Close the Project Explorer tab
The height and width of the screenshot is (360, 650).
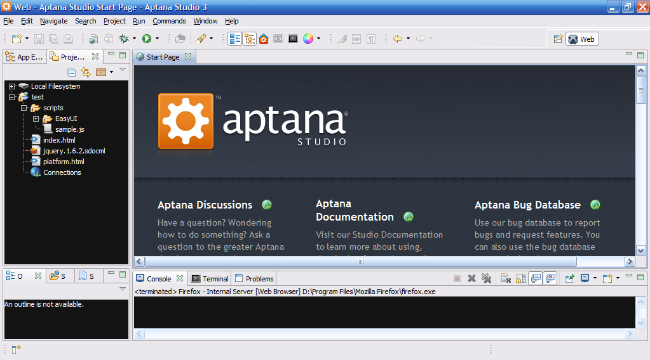pyautogui.click(x=95, y=56)
